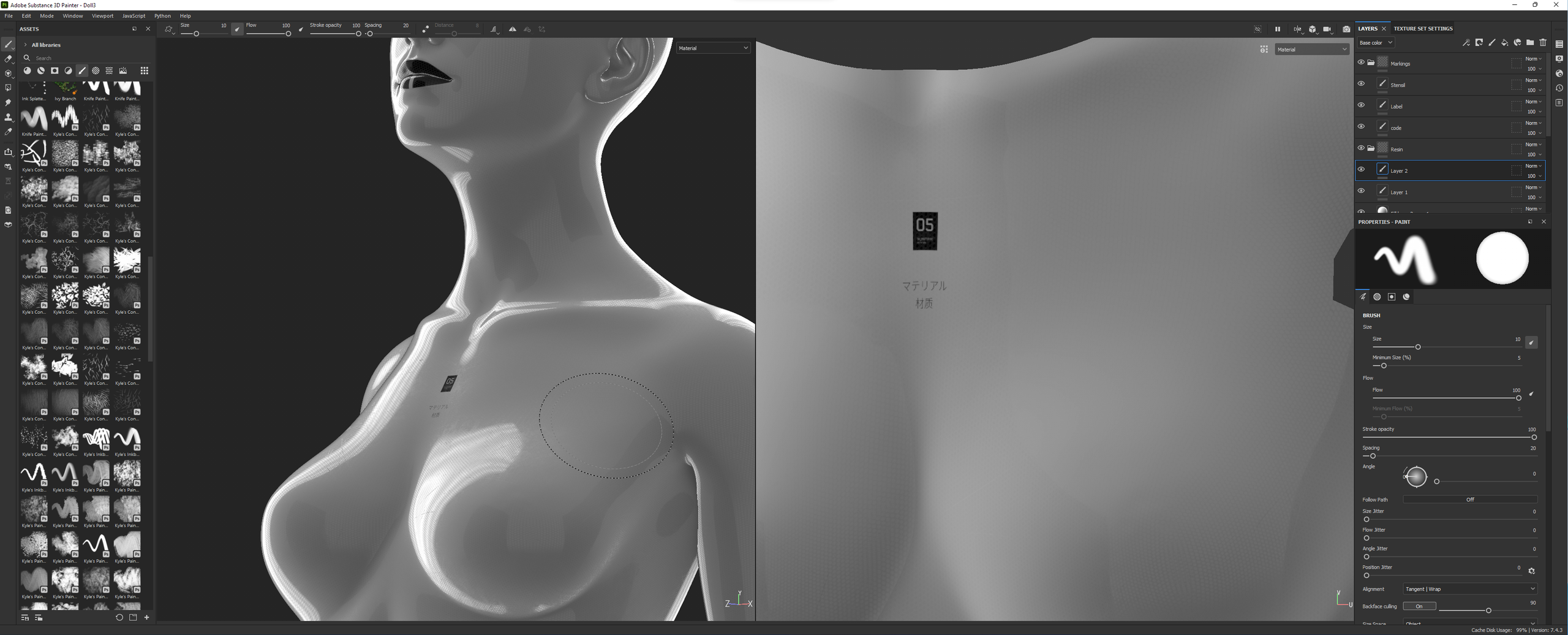Toggle visibility of Layer 2
1568x635 pixels.
[1361, 170]
